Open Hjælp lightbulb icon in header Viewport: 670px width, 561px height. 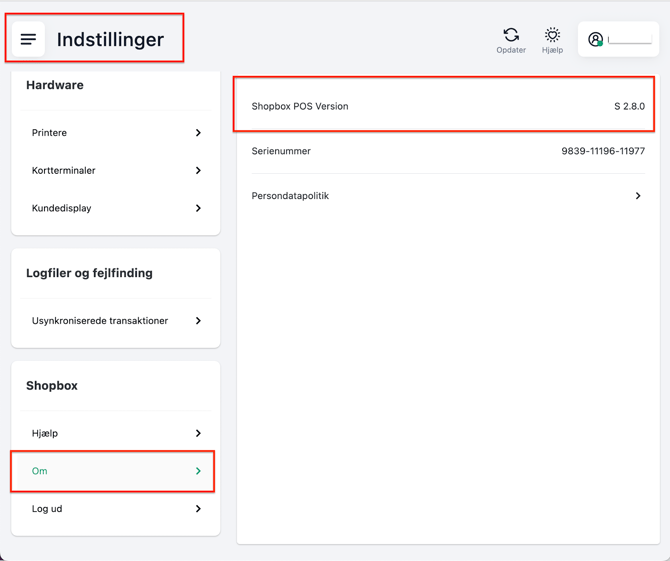pyautogui.click(x=552, y=35)
